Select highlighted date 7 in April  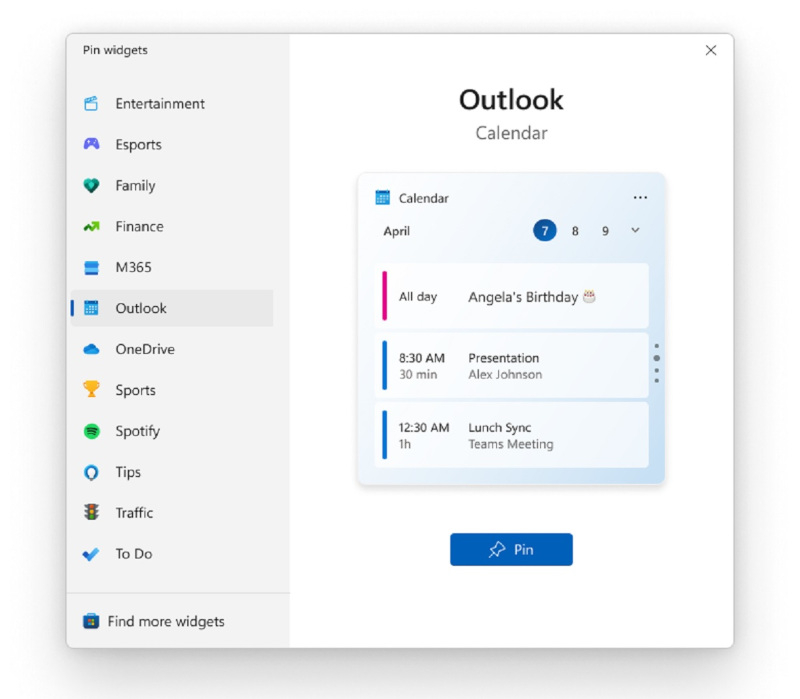[545, 231]
